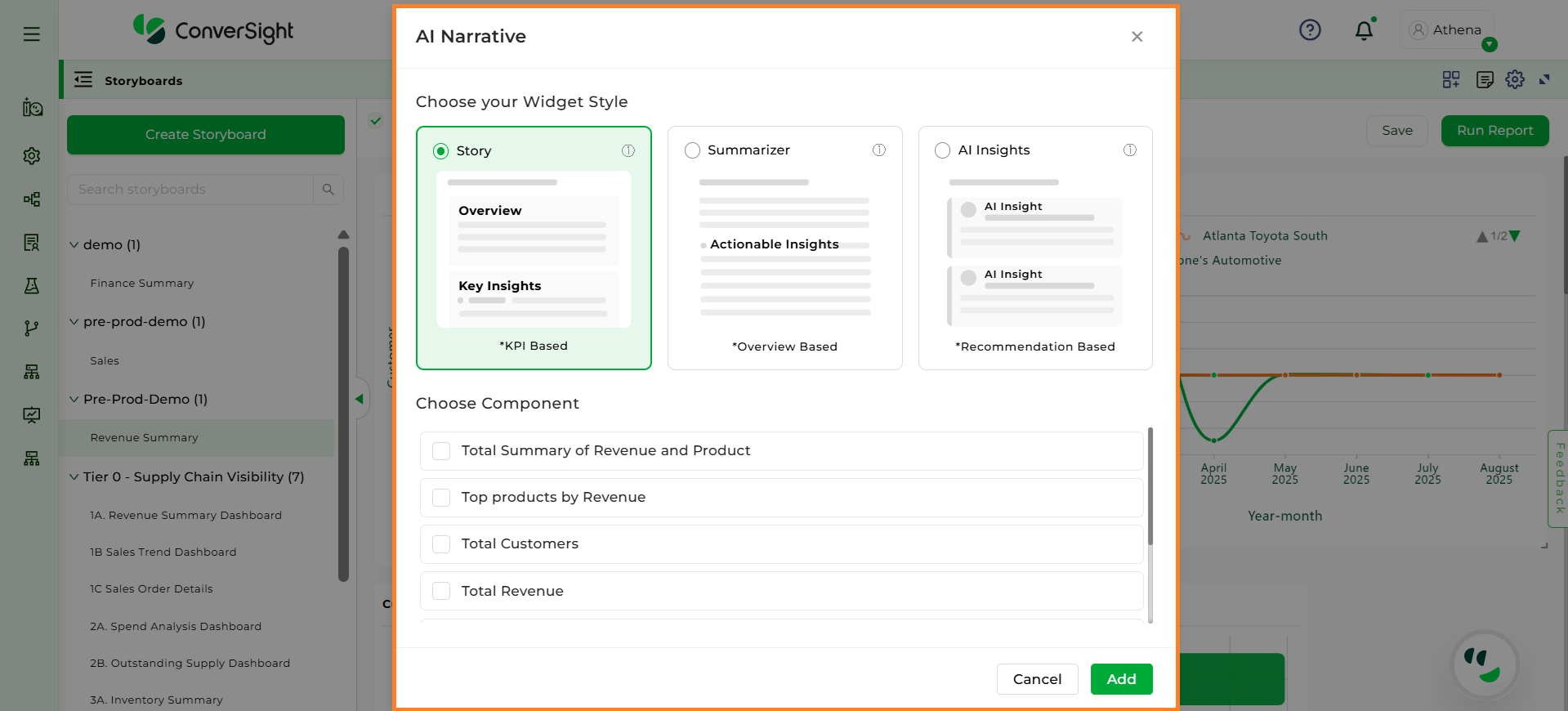1568x711 pixels.
Task: Click the help question mark icon
Action: pos(1310,30)
